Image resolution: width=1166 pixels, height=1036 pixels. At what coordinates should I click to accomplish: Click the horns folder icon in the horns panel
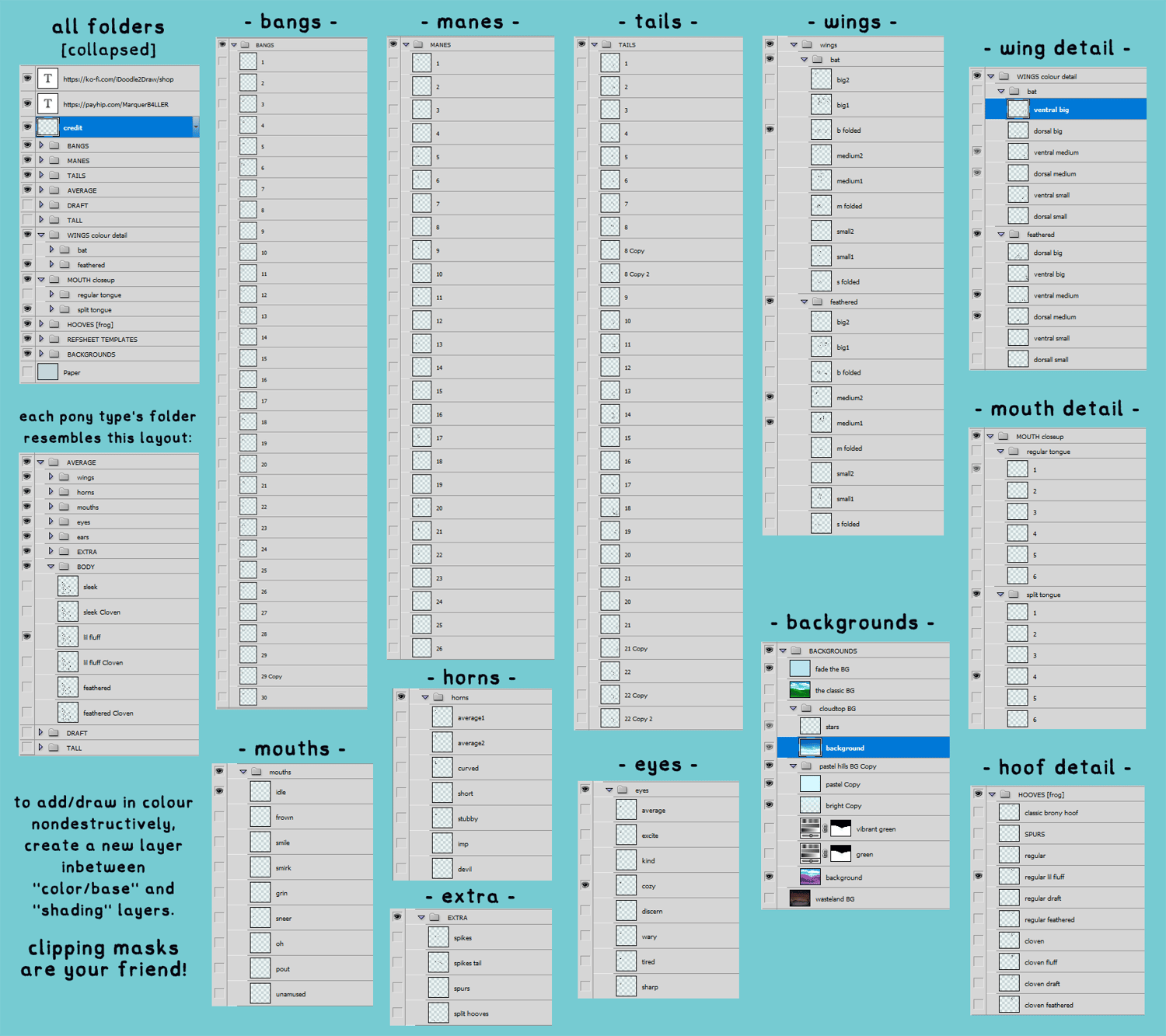click(438, 698)
